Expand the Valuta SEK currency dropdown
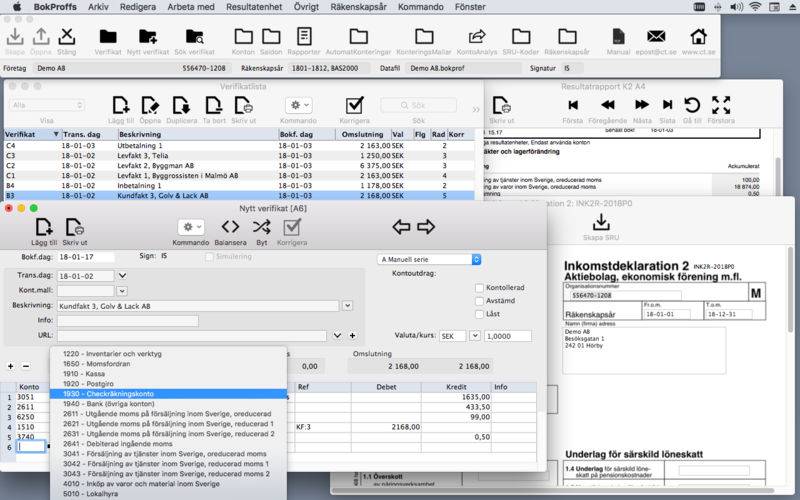The width and height of the screenshot is (800, 500). (x=474, y=336)
